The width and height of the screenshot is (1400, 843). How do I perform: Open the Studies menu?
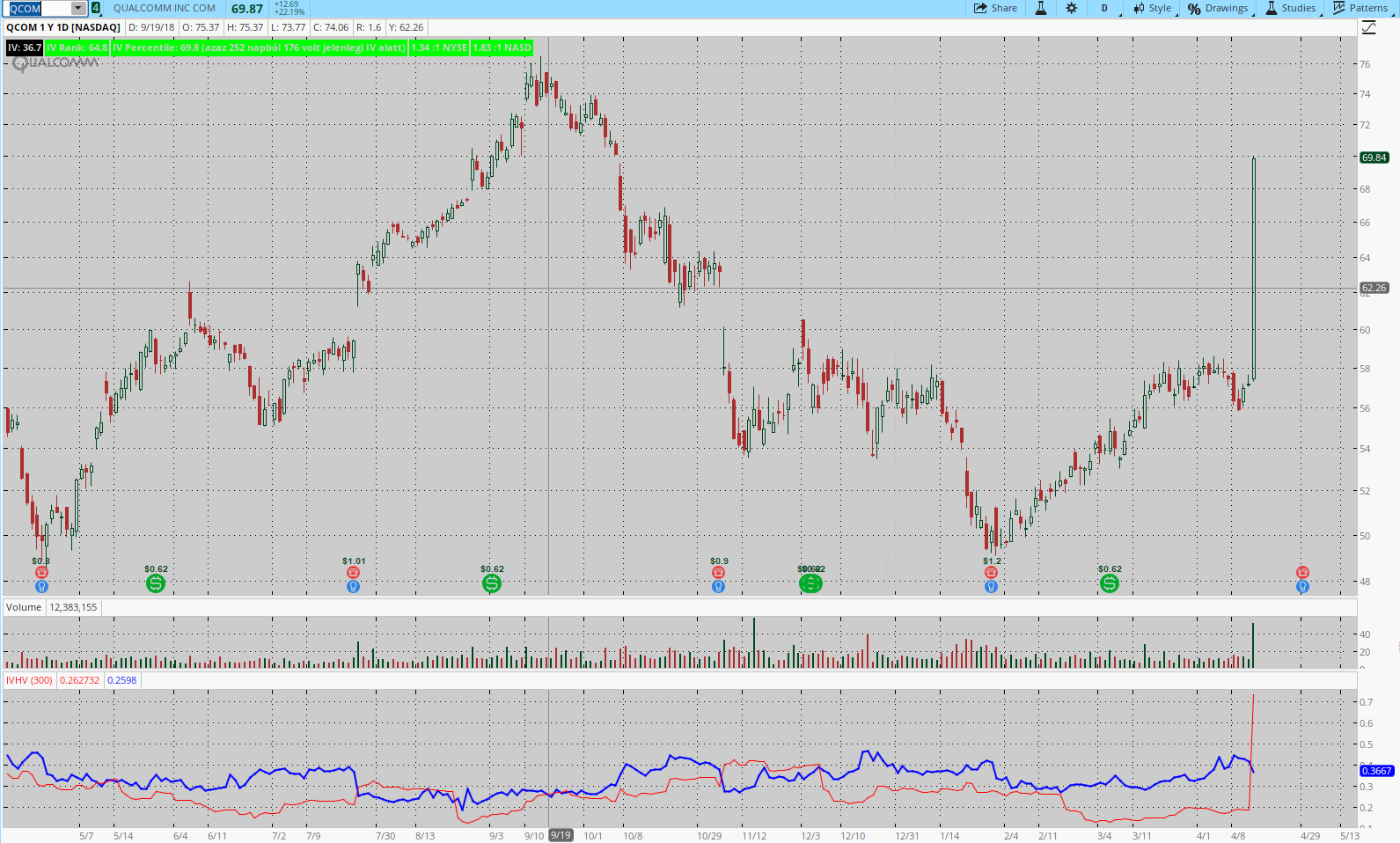[1291, 8]
